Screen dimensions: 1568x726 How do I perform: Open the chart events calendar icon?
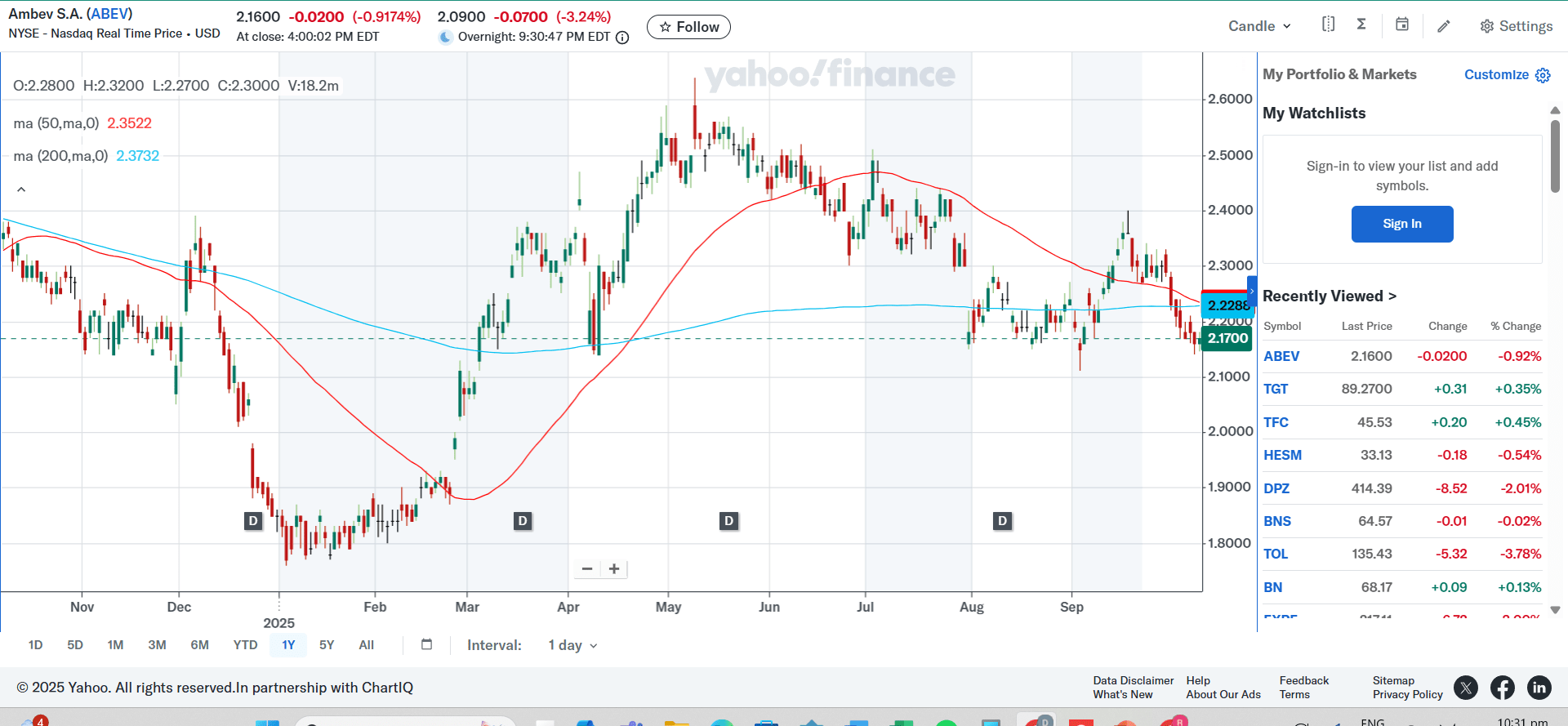click(1402, 24)
